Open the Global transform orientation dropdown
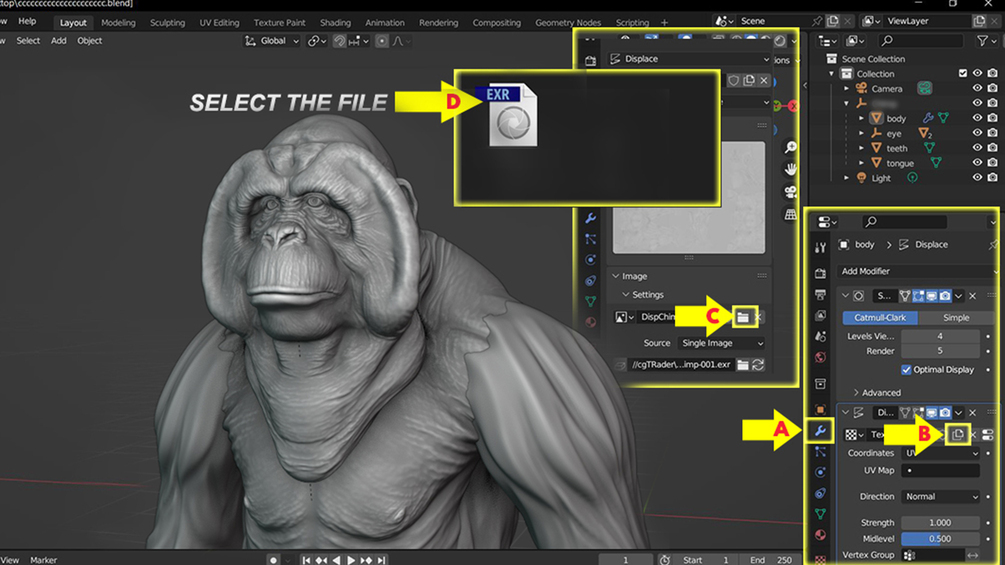Image resolution: width=1005 pixels, height=565 pixels. tap(272, 41)
